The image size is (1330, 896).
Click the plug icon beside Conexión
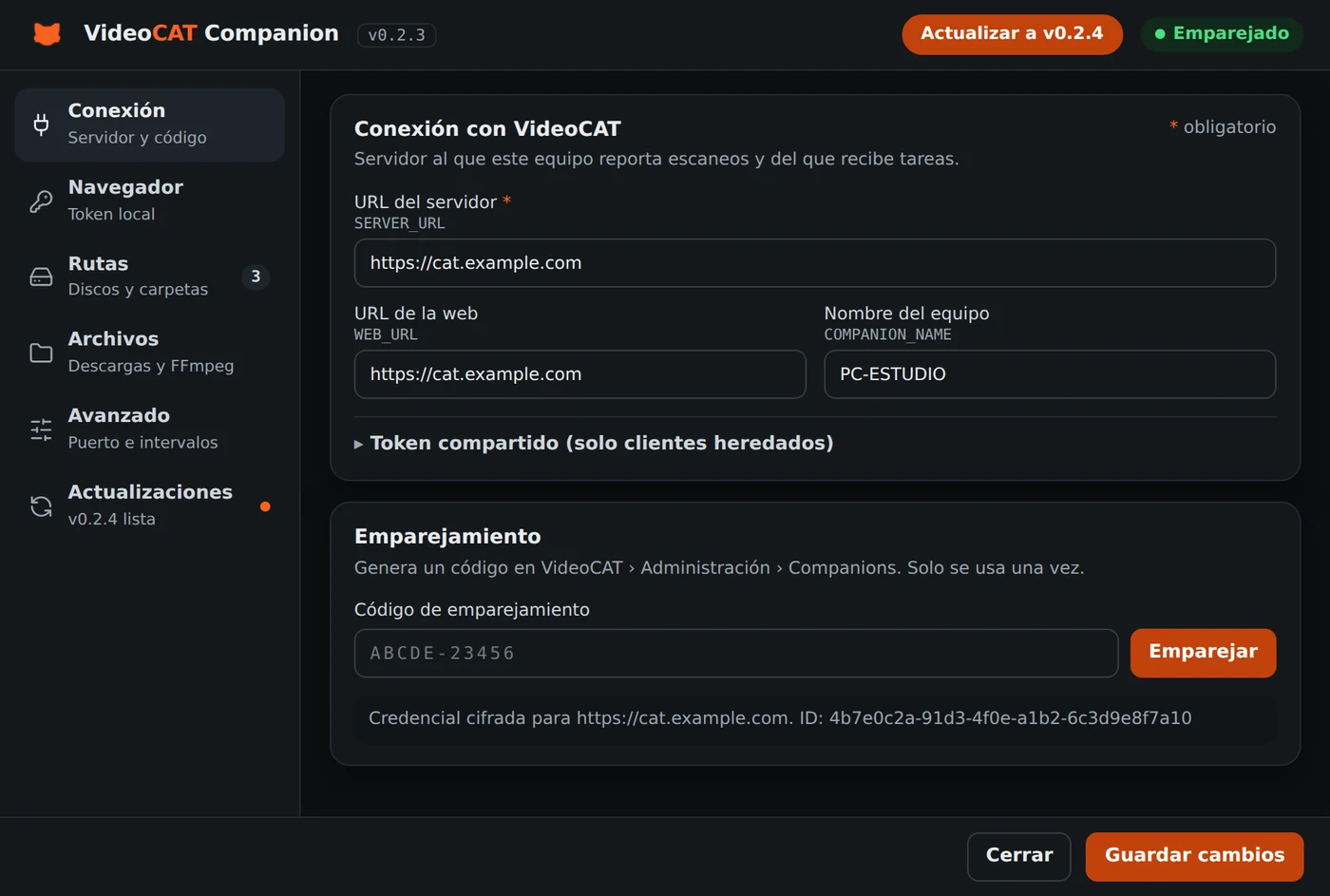[41, 124]
